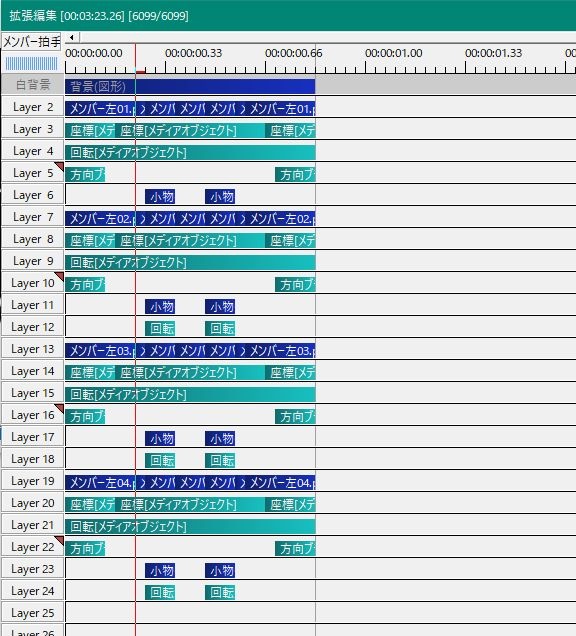Screen dimensions: 576x636
Task: Select the first 小物 object on Layer 23
Action: pos(160,571)
